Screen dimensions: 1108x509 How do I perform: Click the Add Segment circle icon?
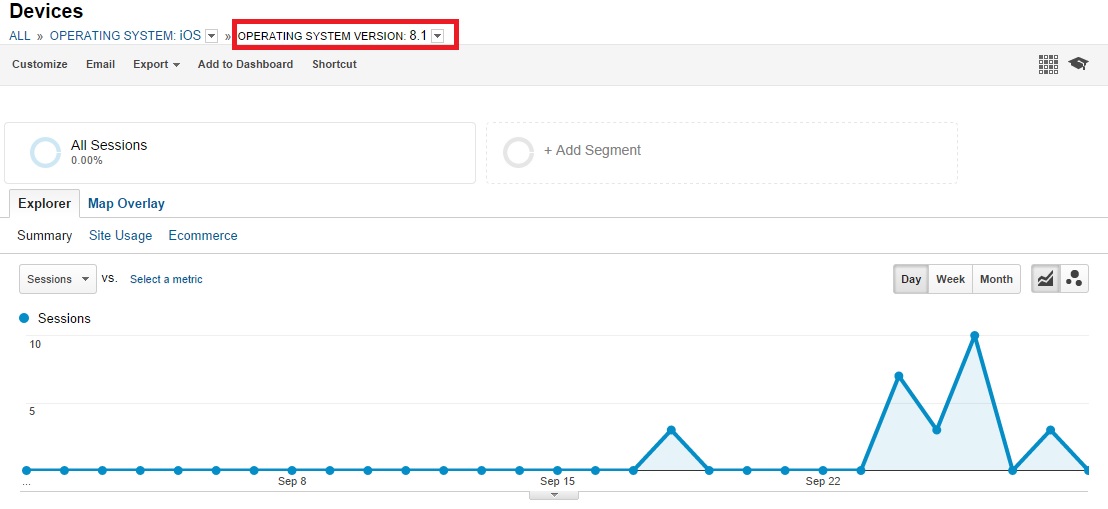[518, 152]
